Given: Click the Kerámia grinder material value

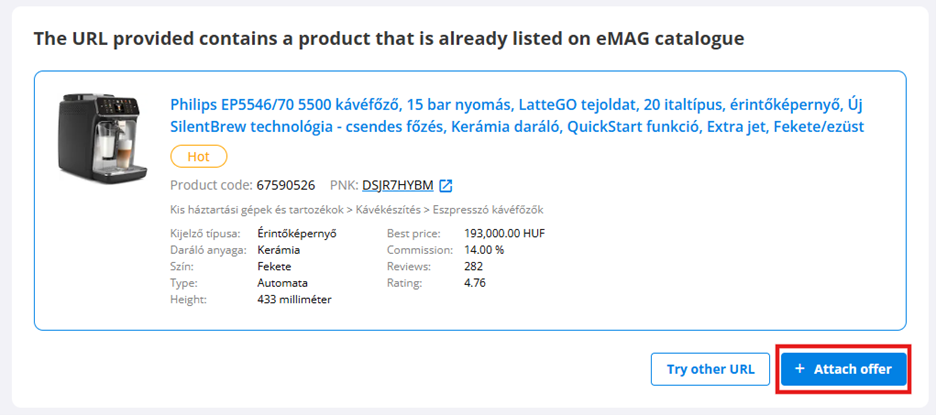Looking at the screenshot, I should tap(279, 250).
